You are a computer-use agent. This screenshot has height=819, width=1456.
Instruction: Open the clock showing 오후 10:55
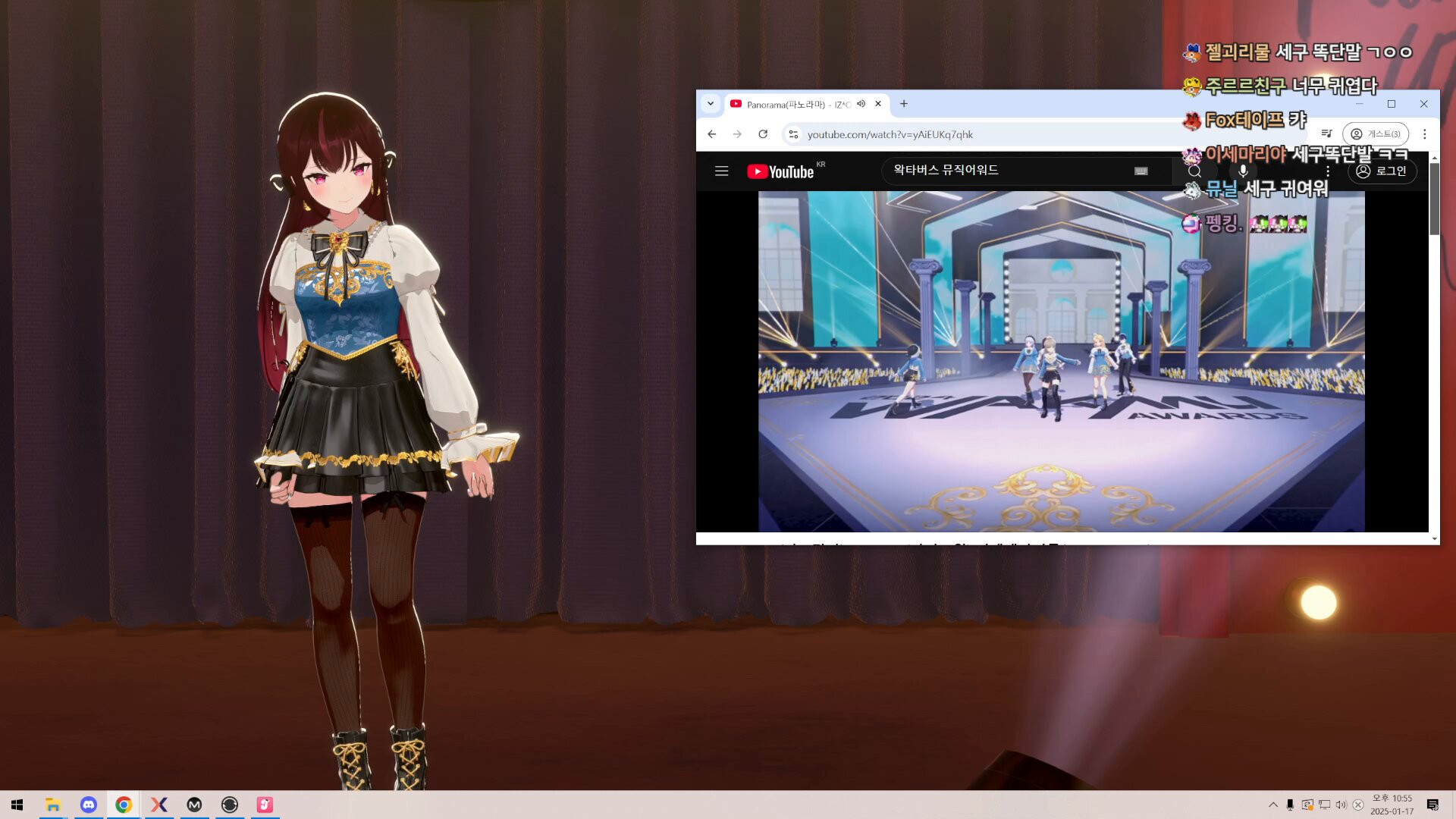click(x=1392, y=805)
